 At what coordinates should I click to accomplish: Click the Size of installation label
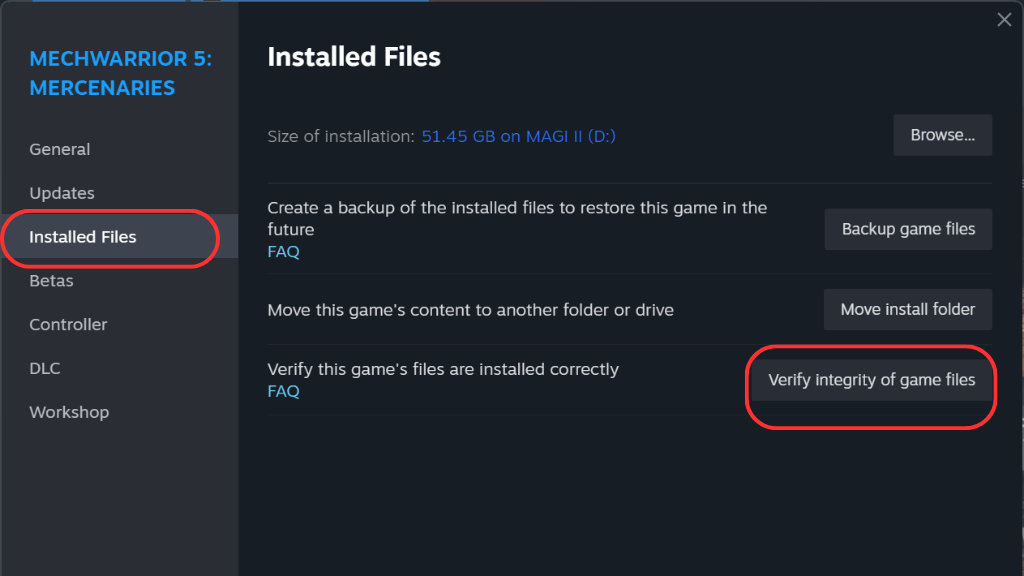[340, 135]
